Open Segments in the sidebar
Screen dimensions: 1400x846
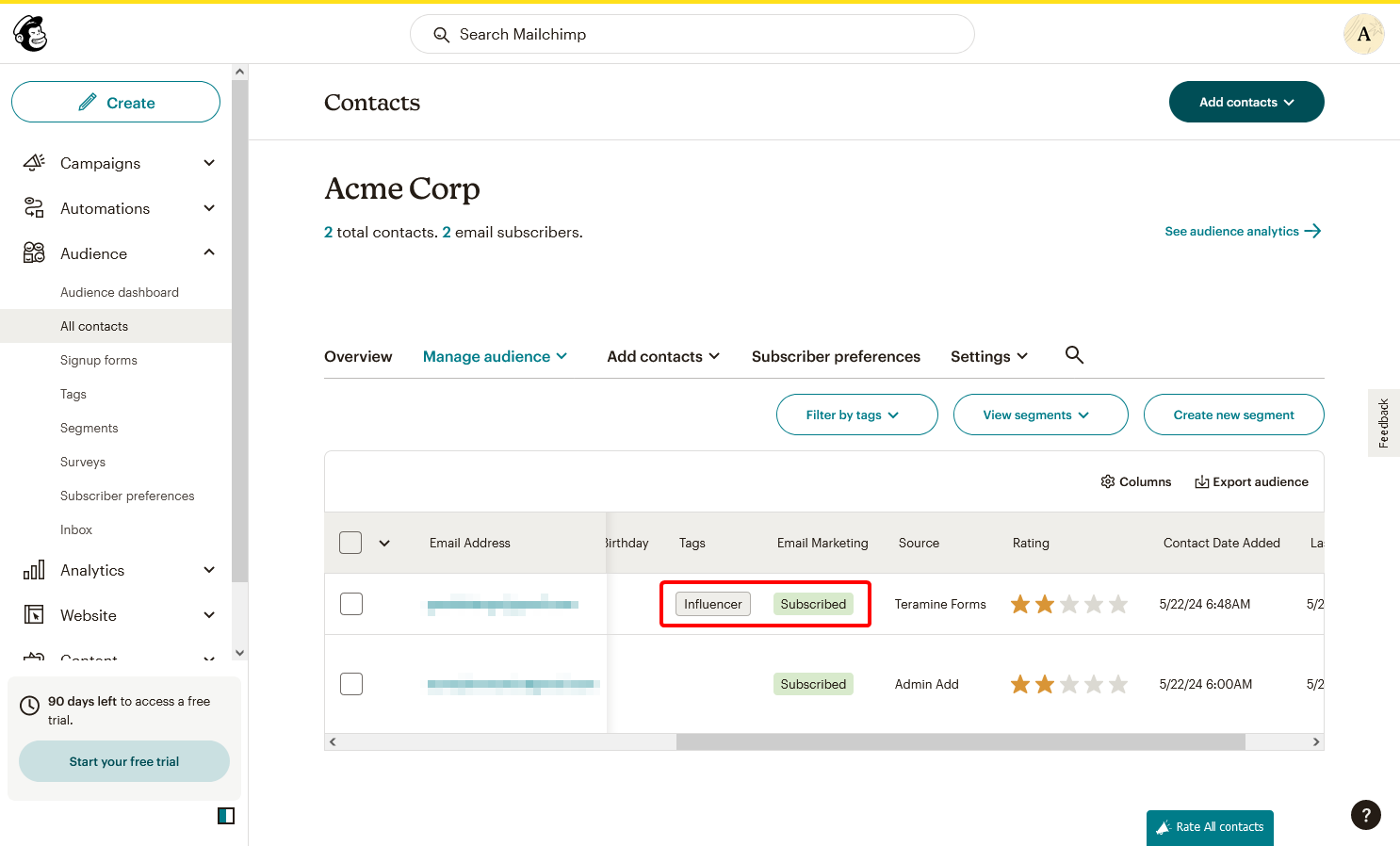point(90,428)
